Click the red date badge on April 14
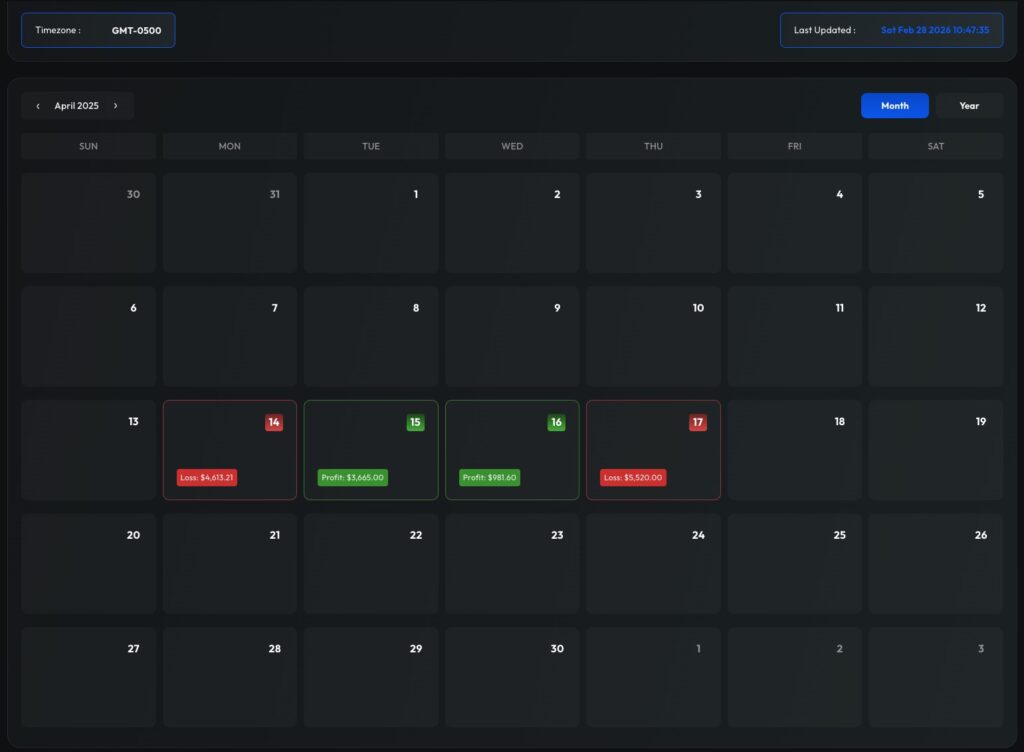This screenshot has height=752, width=1024. point(273,422)
